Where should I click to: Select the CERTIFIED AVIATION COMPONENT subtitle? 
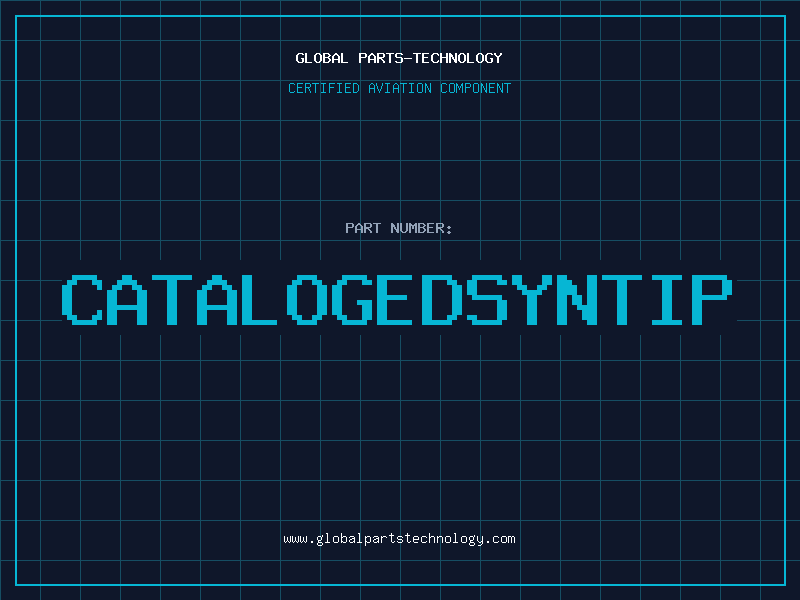pos(399,89)
